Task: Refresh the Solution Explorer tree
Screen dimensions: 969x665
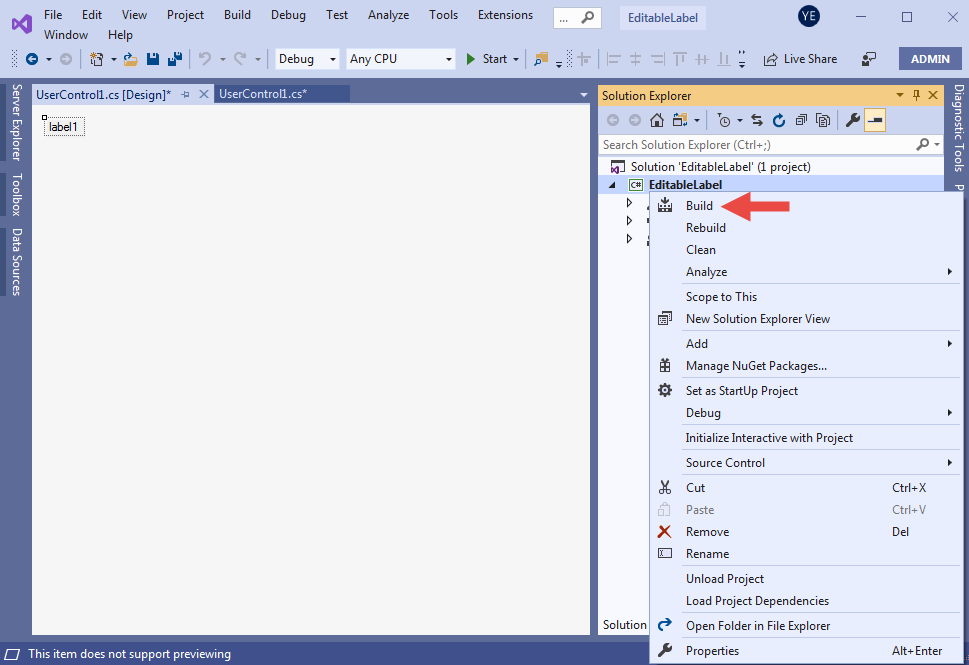Action: [778, 121]
